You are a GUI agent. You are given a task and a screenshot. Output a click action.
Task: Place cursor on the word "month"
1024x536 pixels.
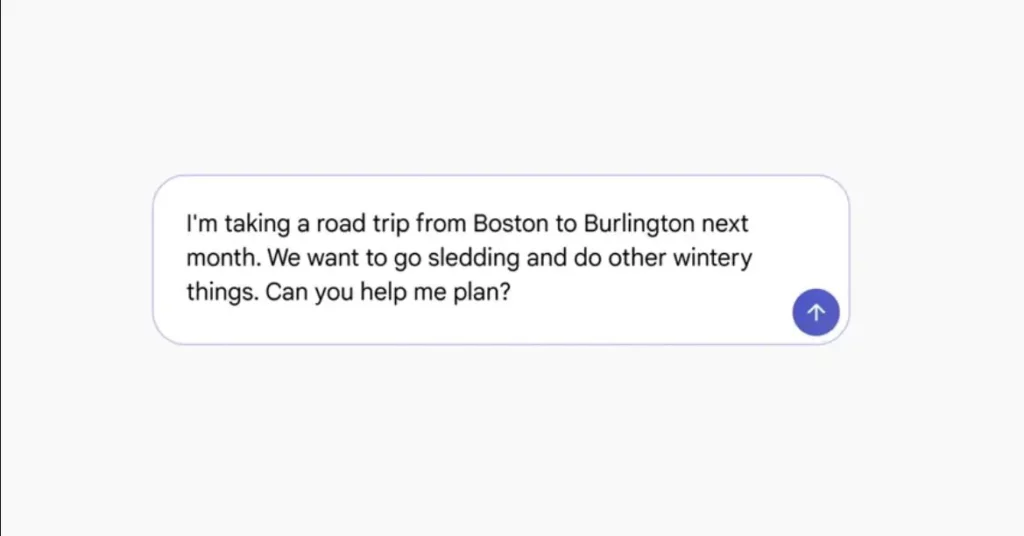[x=223, y=257]
